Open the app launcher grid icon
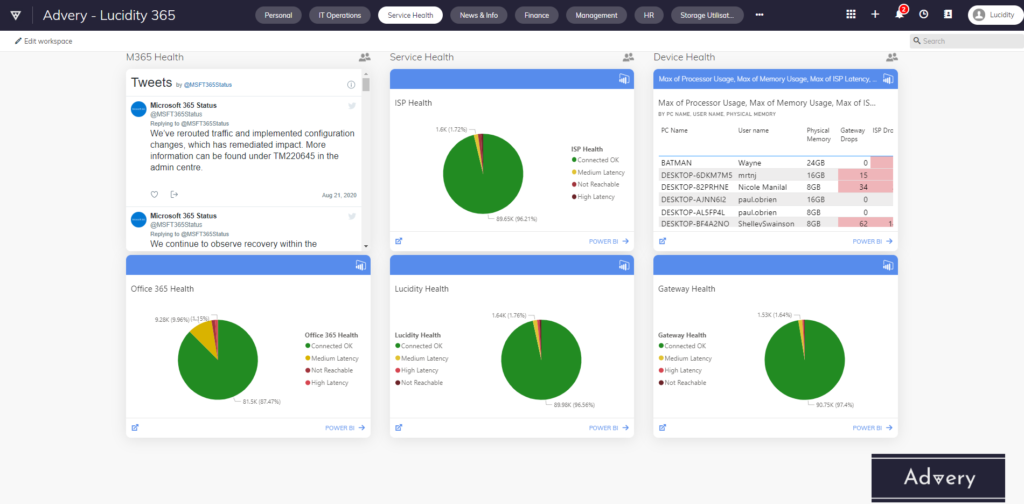This screenshot has width=1024, height=504. click(x=850, y=14)
